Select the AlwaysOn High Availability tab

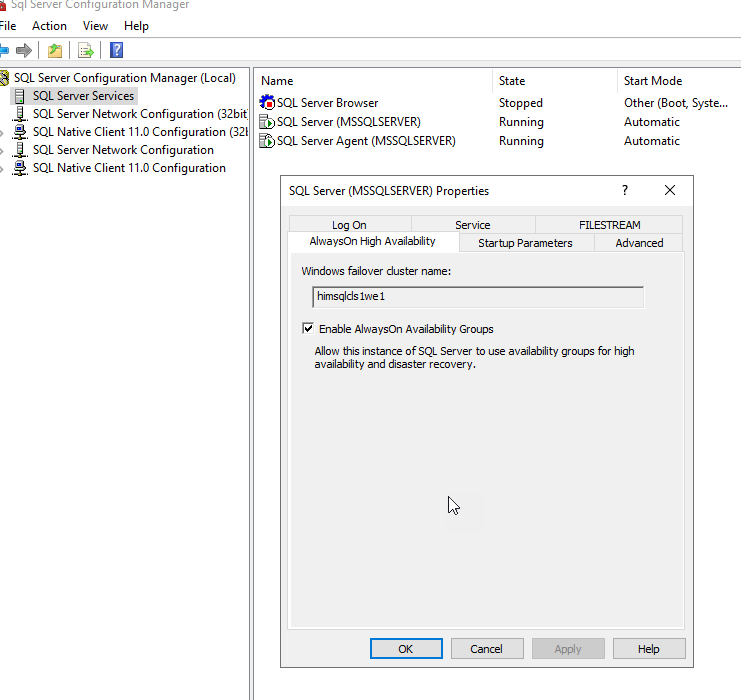[372, 242]
